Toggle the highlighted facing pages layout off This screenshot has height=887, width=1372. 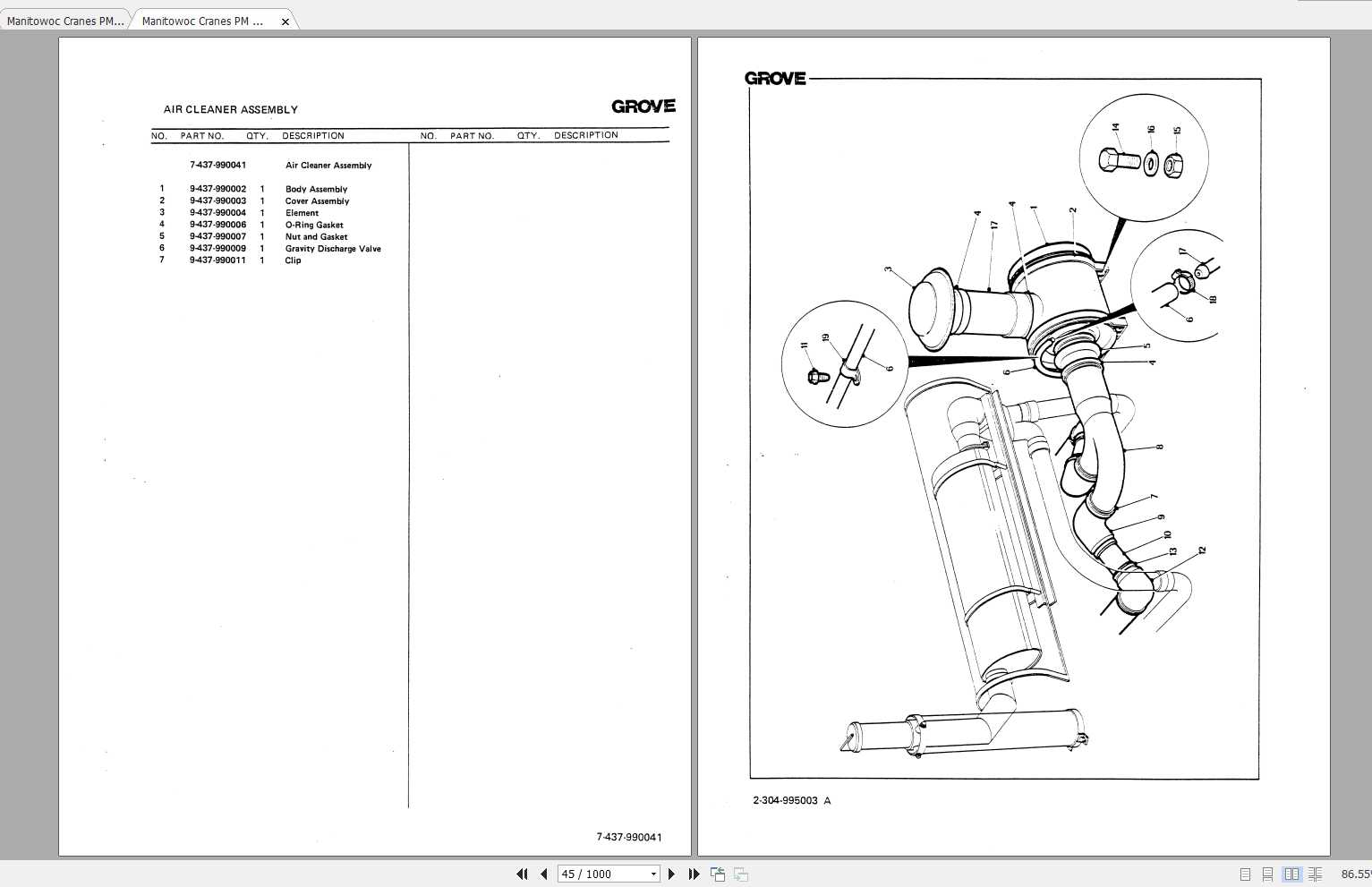(1291, 874)
